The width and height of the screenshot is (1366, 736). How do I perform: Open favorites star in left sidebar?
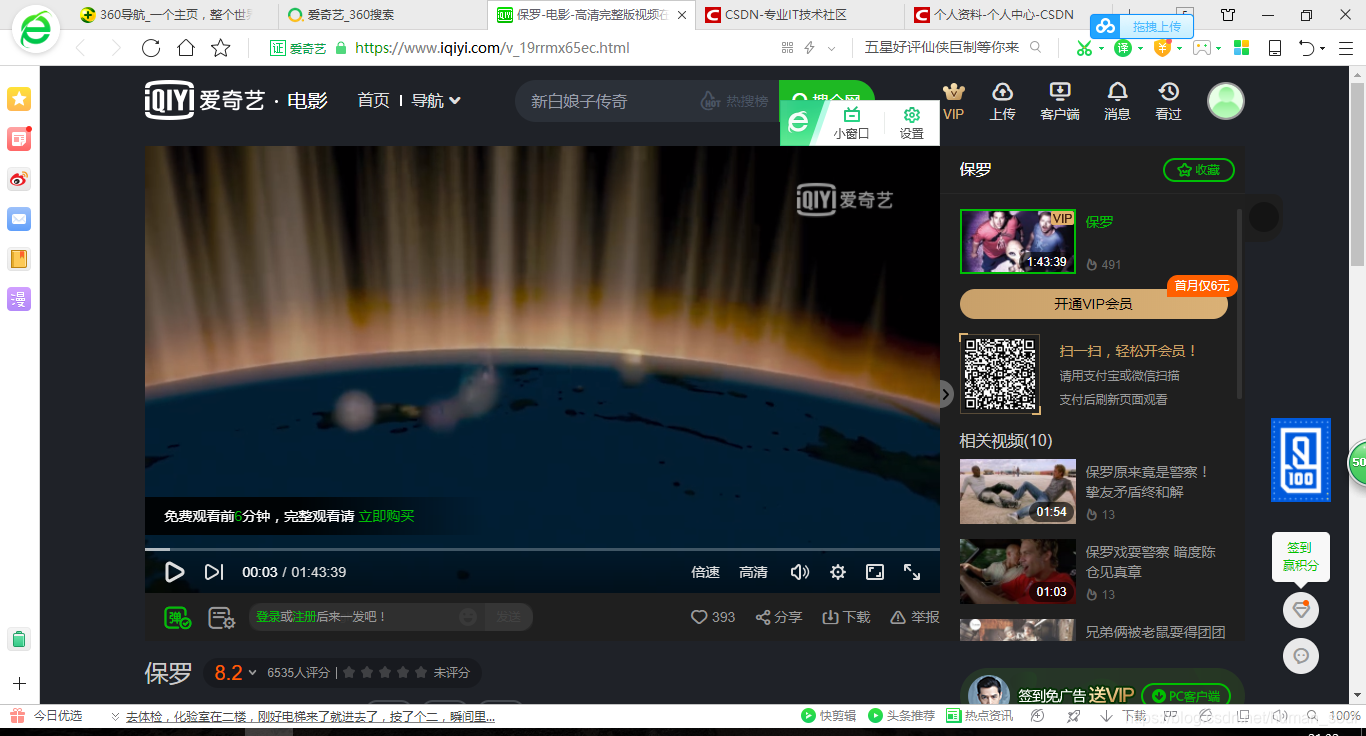click(x=19, y=99)
